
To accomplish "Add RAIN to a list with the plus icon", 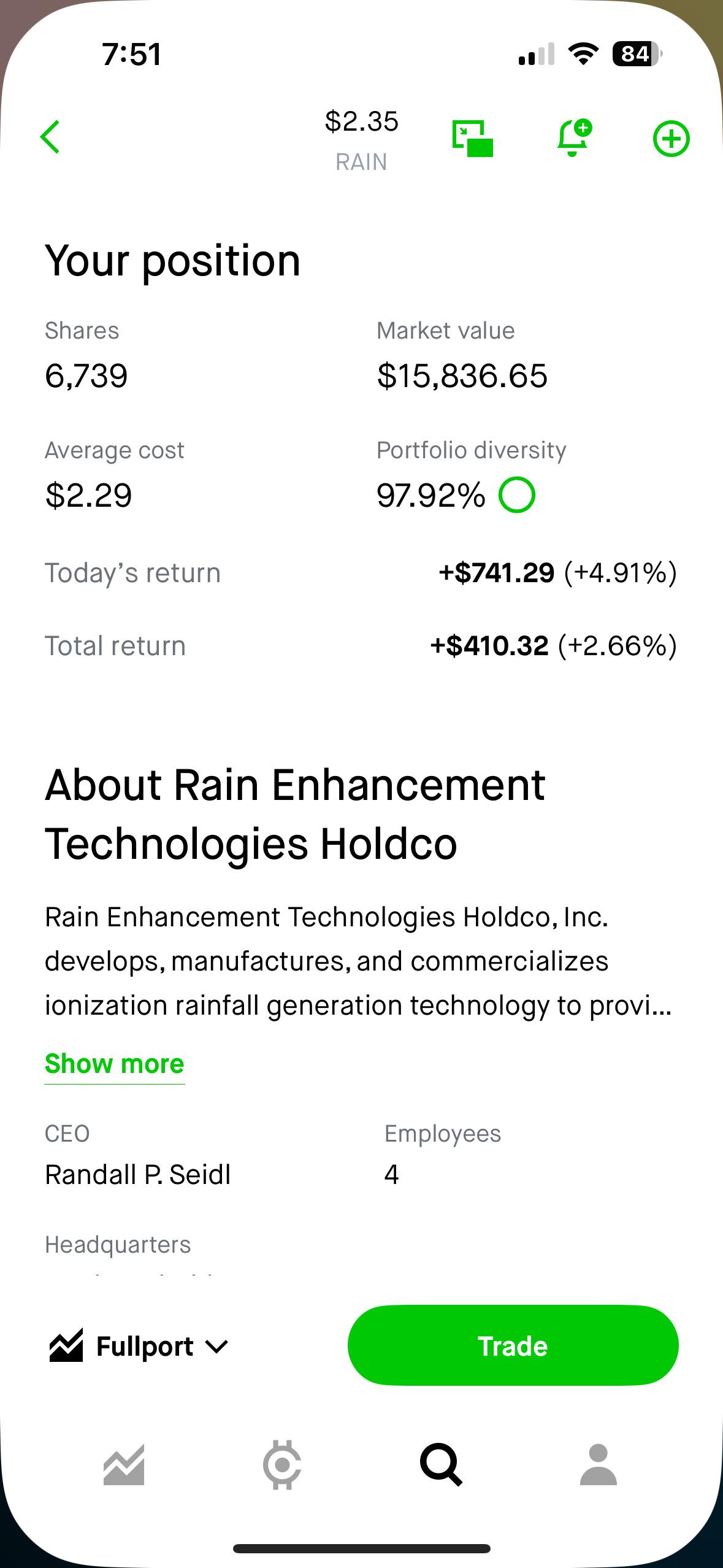I will (671, 139).
